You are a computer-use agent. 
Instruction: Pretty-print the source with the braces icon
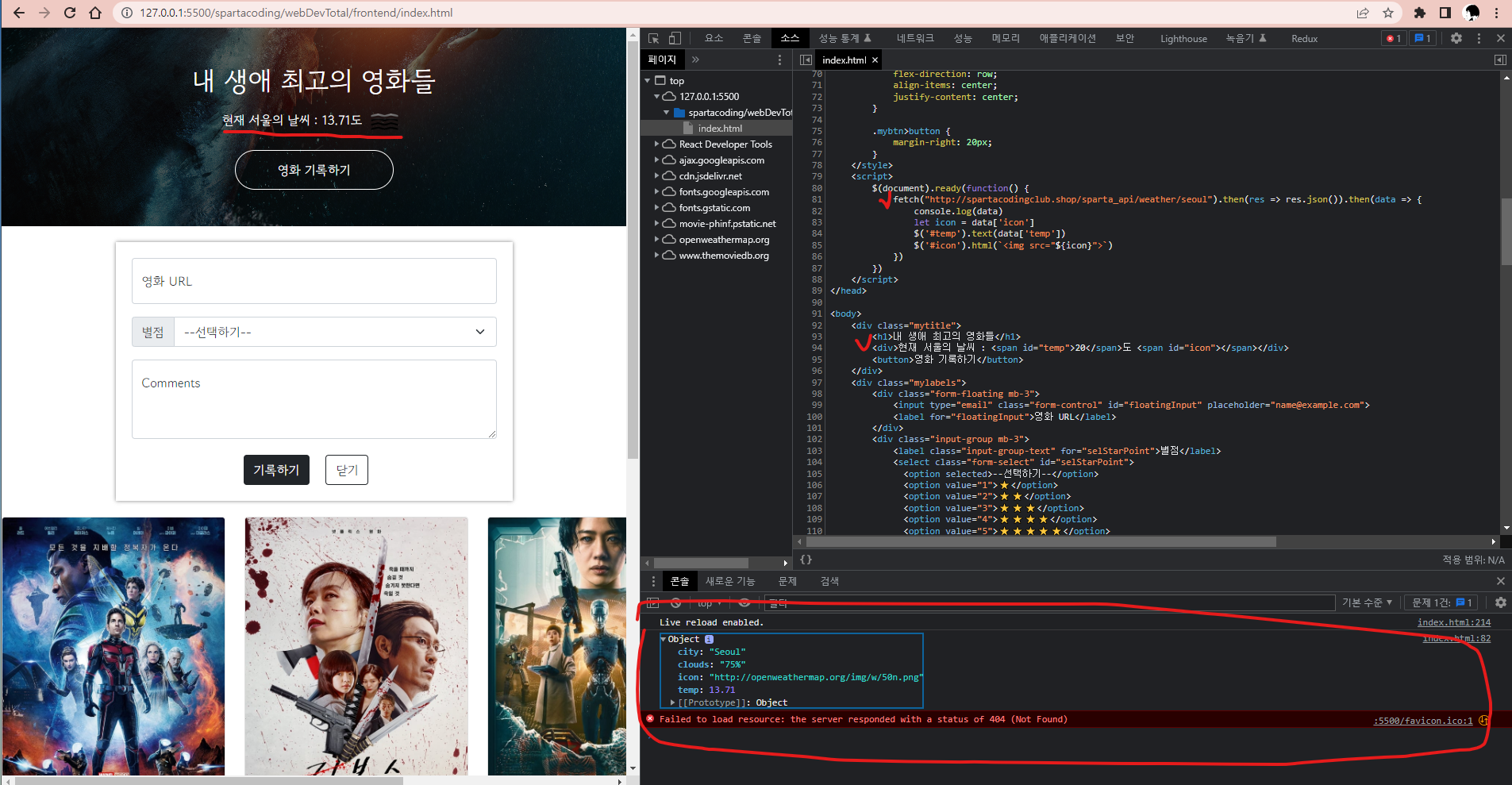[806, 560]
